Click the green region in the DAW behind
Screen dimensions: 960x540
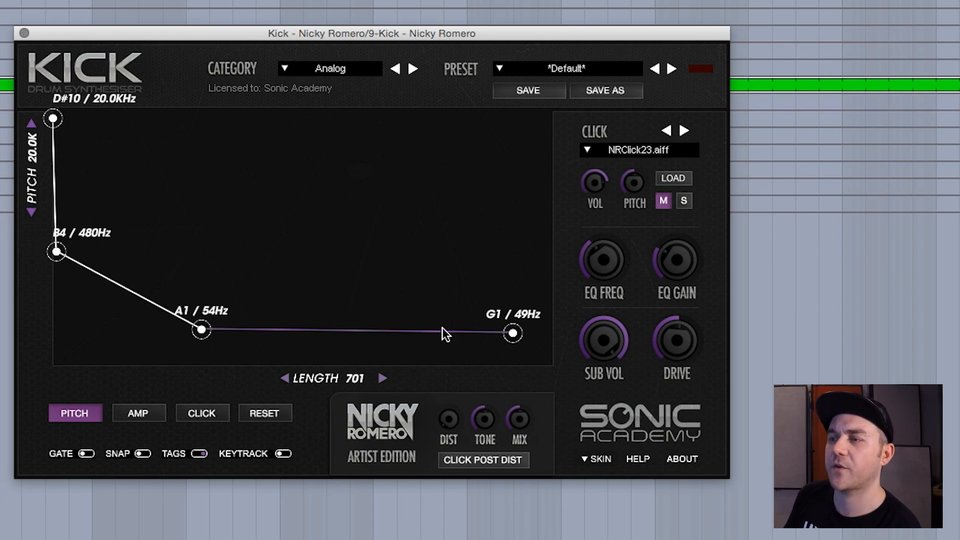pos(845,84)
